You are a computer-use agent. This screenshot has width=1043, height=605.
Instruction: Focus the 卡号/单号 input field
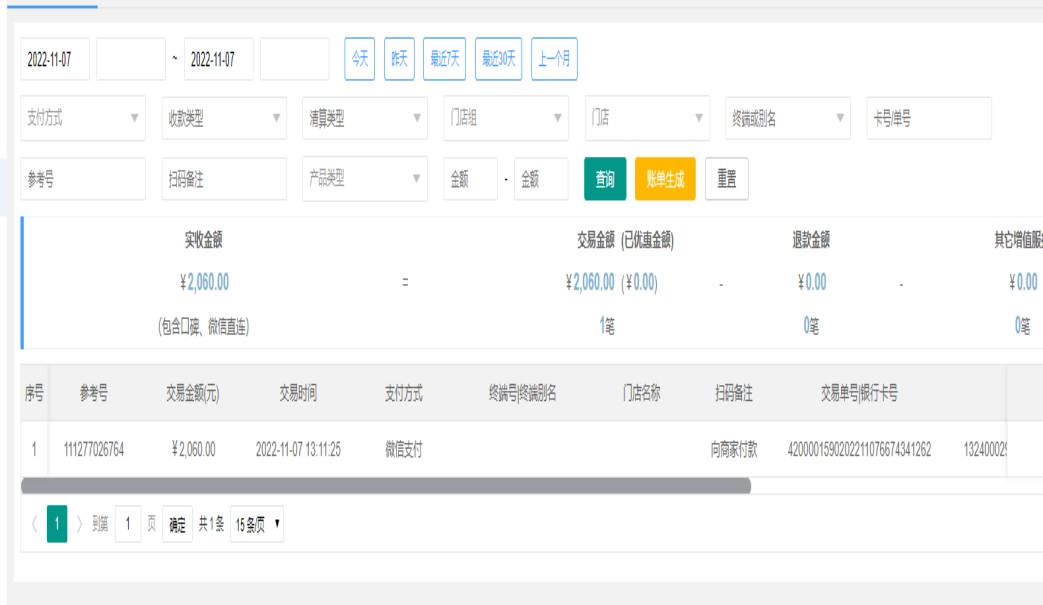[929, 118]
